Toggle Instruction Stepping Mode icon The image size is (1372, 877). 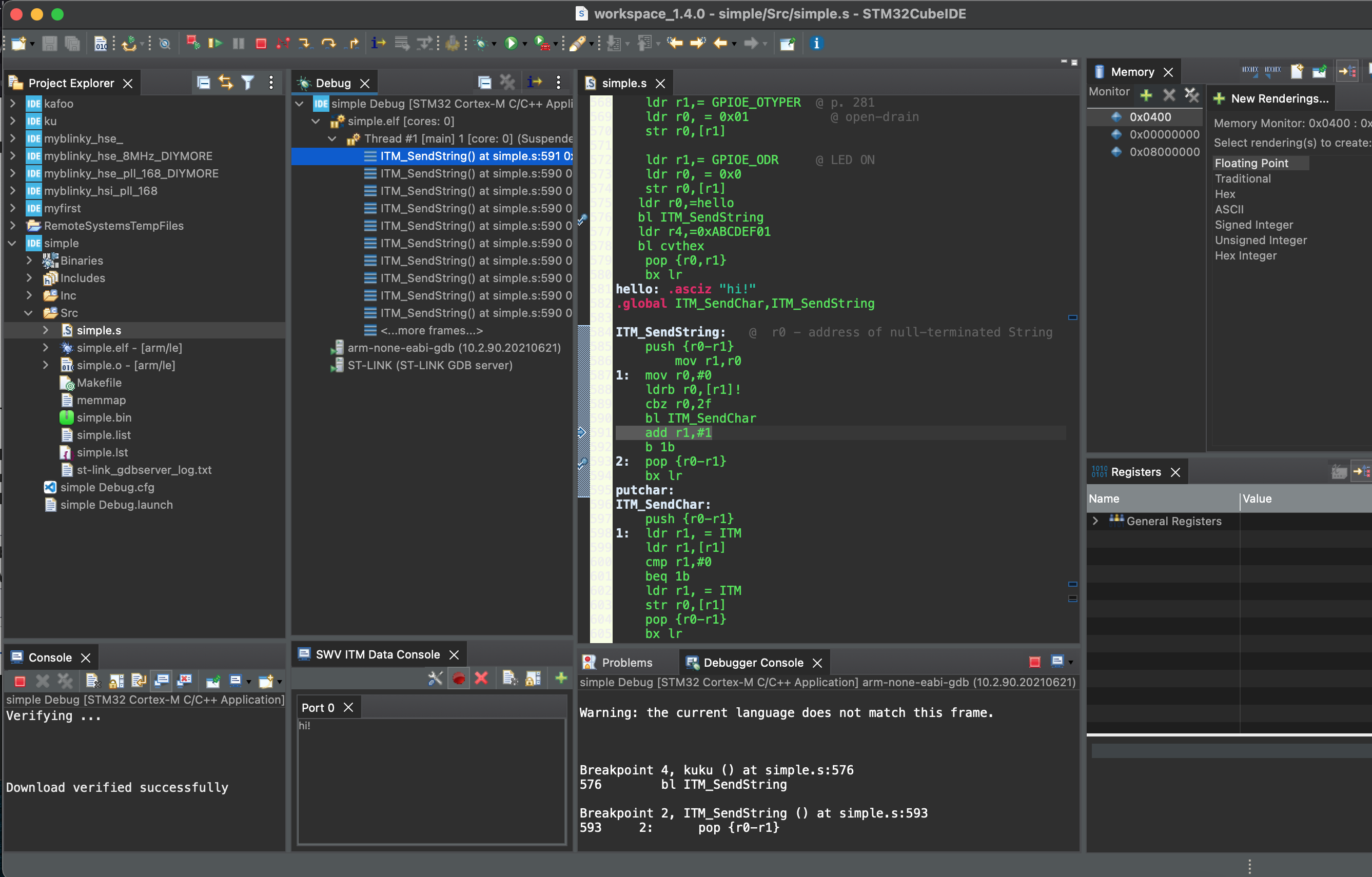pyautogui.click(x=378, y=43)
